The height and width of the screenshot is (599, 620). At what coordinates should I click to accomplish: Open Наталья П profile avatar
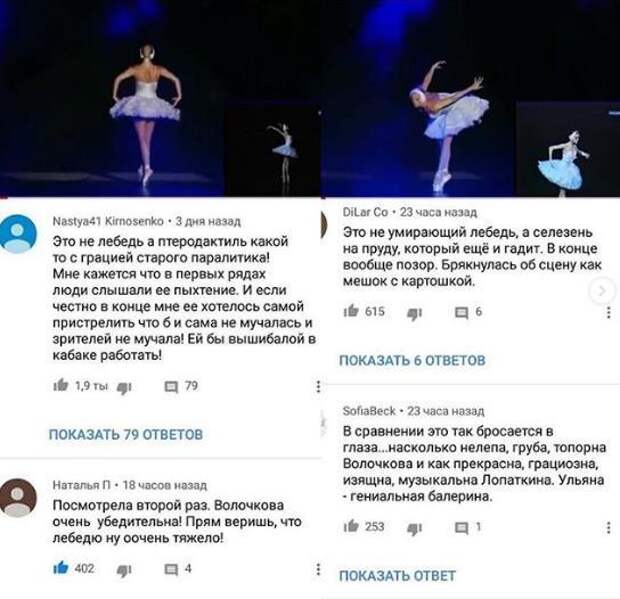pyautogui.click(x=18, y=498)
